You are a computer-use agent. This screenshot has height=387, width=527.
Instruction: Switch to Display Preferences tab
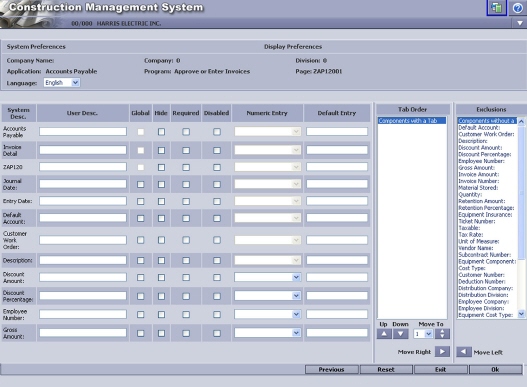pos(293,47)
